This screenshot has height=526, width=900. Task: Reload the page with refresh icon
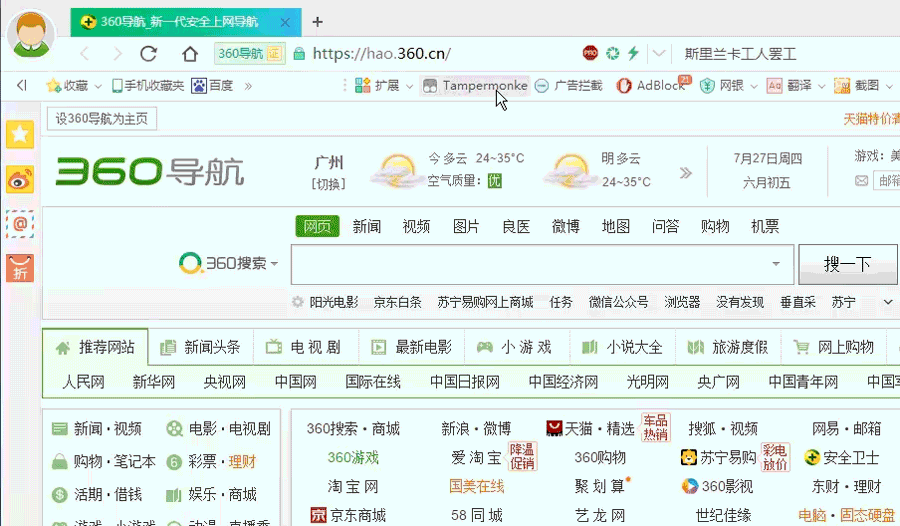[149, 54]
